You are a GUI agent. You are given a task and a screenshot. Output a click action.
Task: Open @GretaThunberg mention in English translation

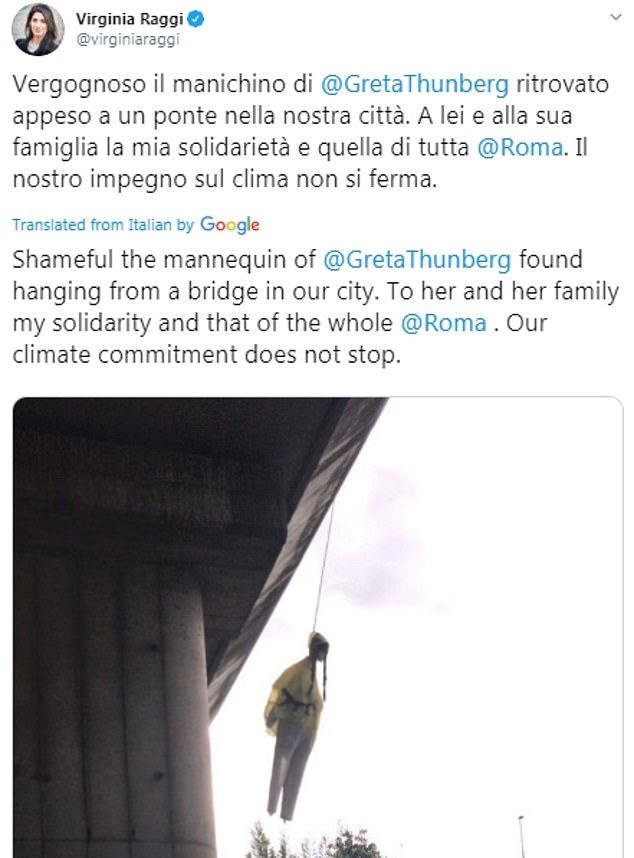coord(418,262)
